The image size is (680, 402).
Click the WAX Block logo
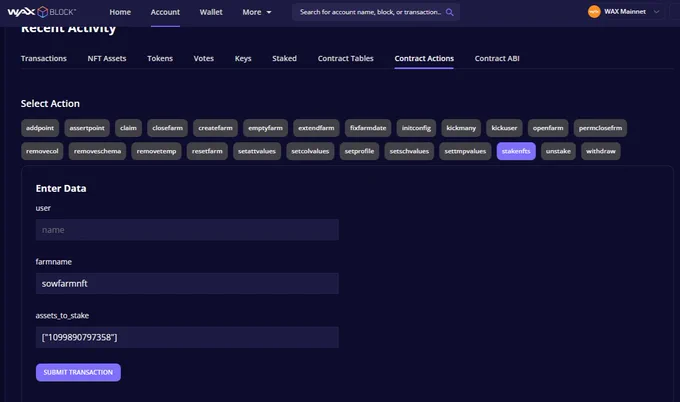pyautogui.click(x=42, y=12)
